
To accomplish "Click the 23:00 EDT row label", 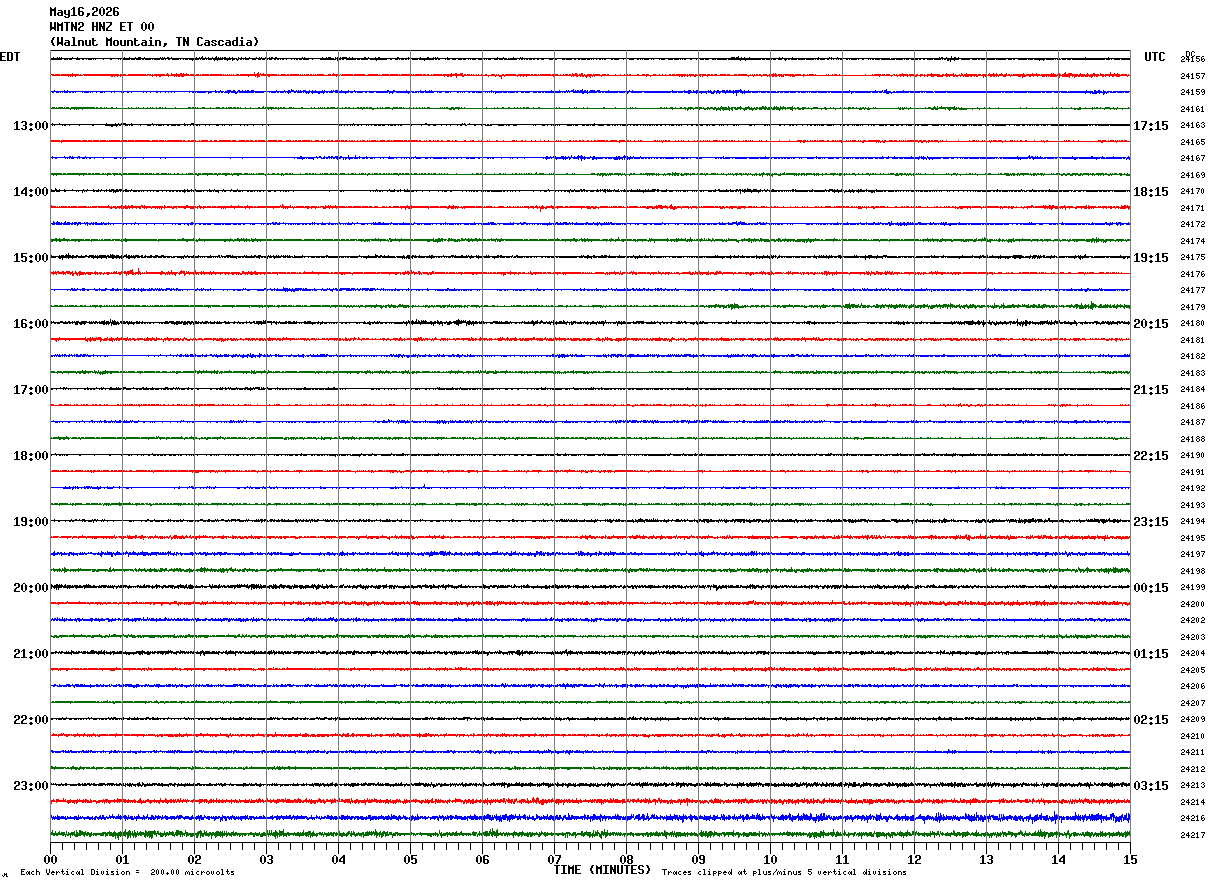I will point(30,786).
